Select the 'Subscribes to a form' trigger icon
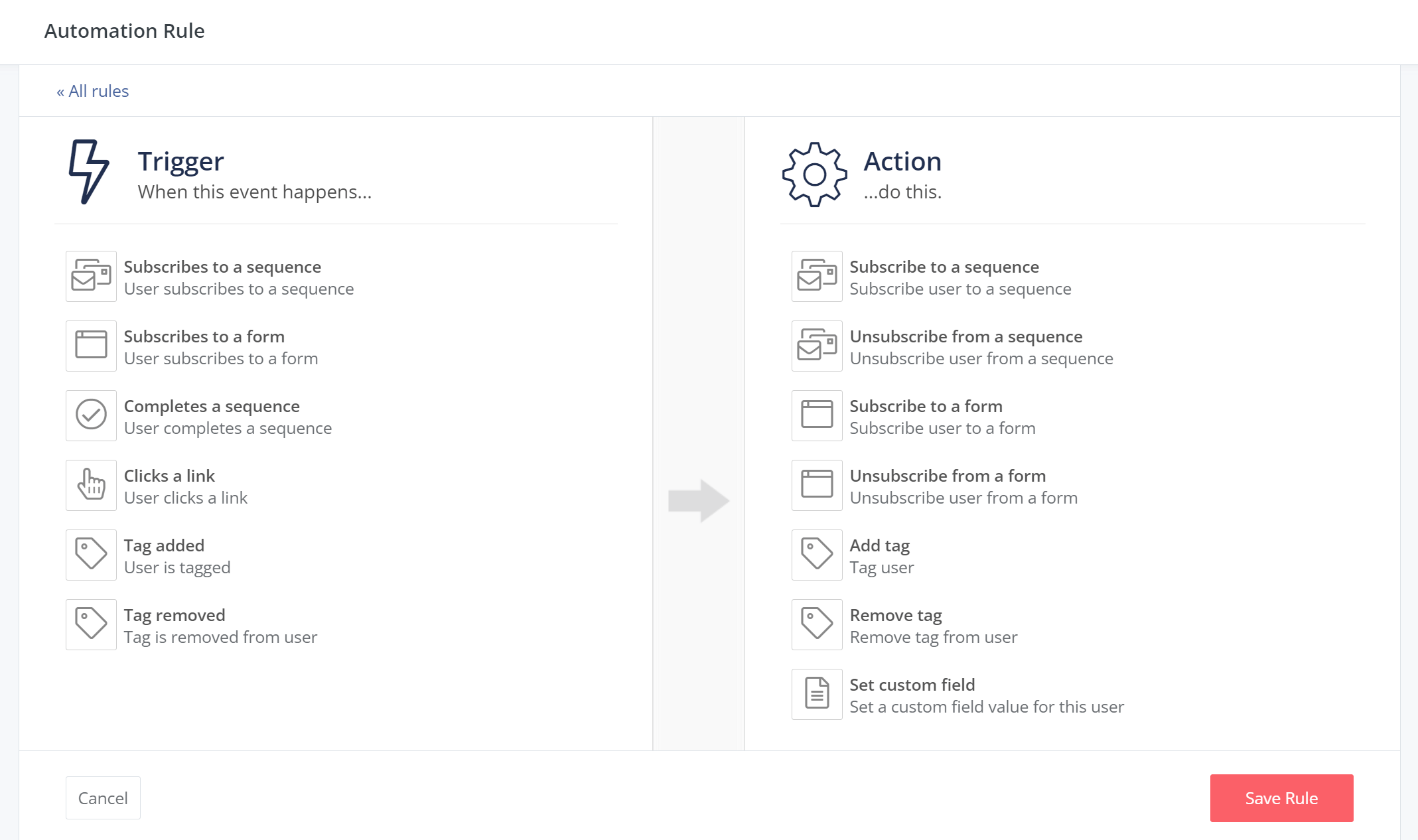The image size is (1418, 840). click(x=91, y=347)
